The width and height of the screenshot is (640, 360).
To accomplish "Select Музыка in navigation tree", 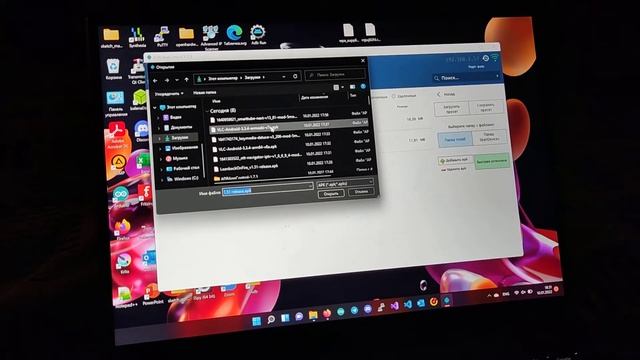I will (x=177, y=158).
